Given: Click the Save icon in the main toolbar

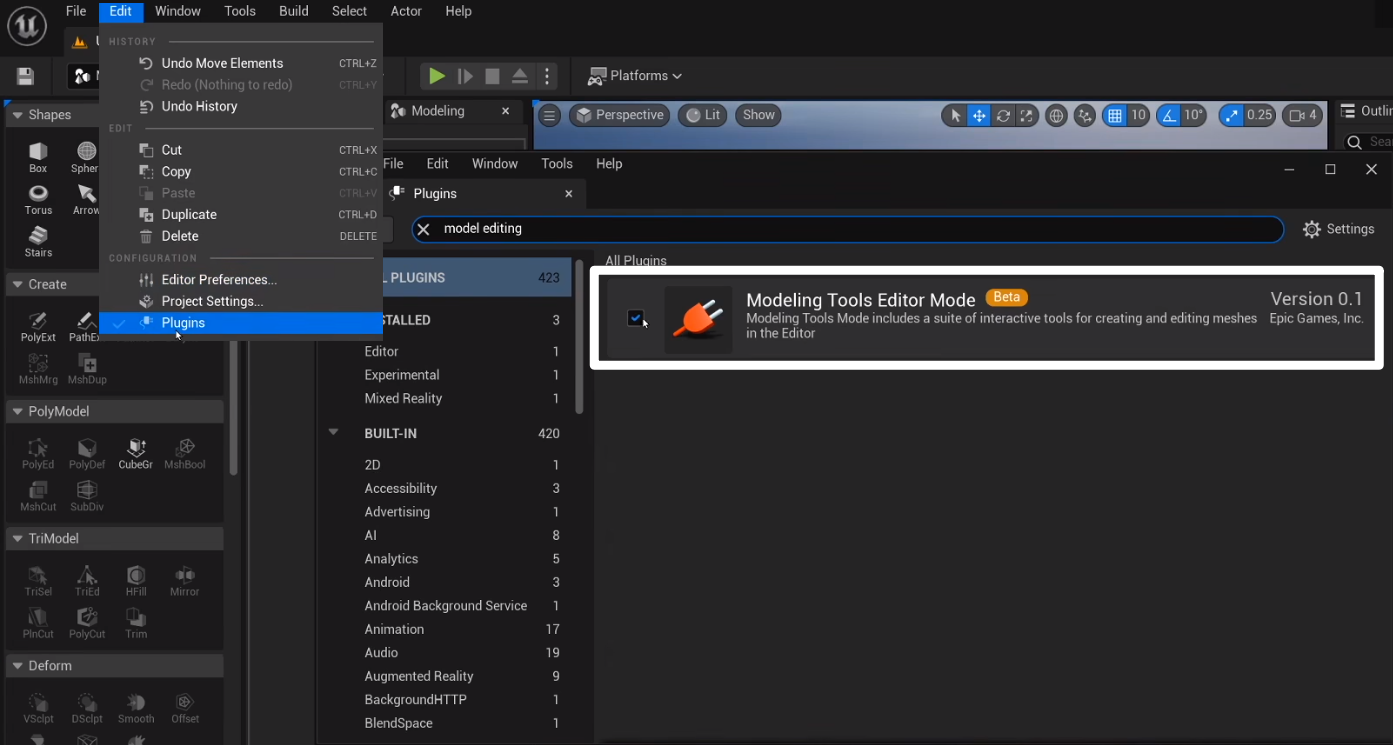Looking at the screenshot, I should 26,76.
